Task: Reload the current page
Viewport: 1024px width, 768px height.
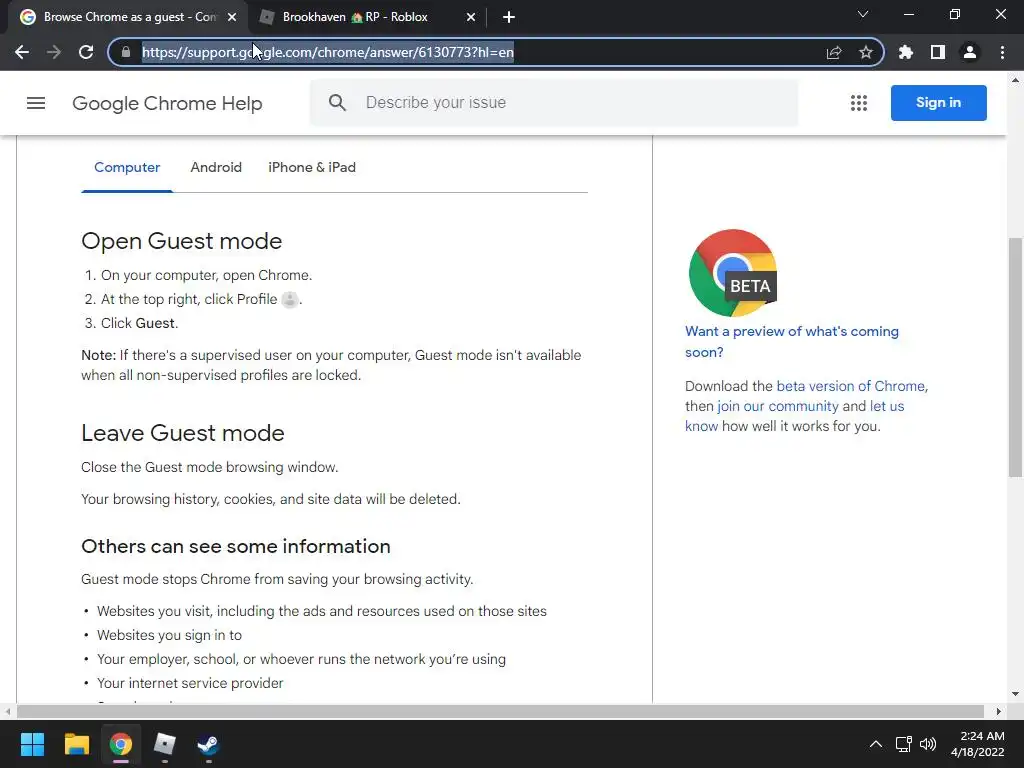Action: (86, 52)
